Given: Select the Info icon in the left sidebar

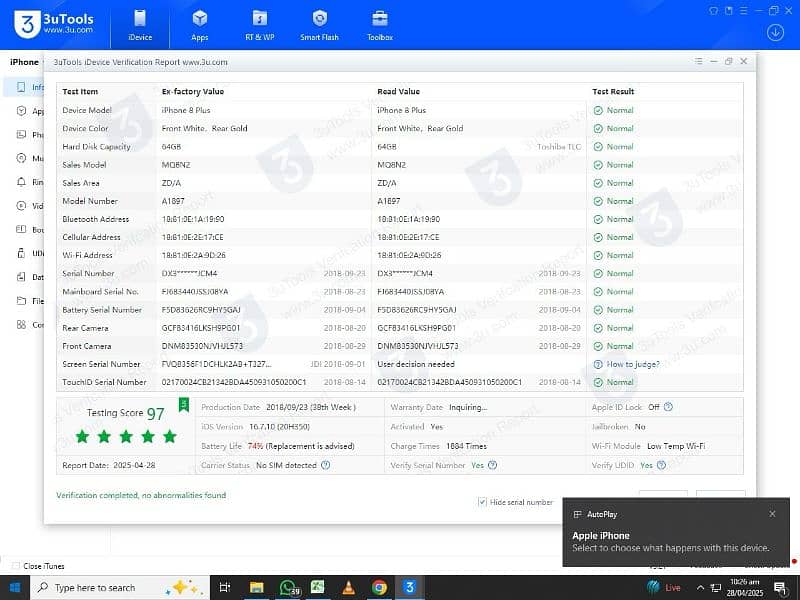Looking at the screenshot, I should click(x=21, y=87).
